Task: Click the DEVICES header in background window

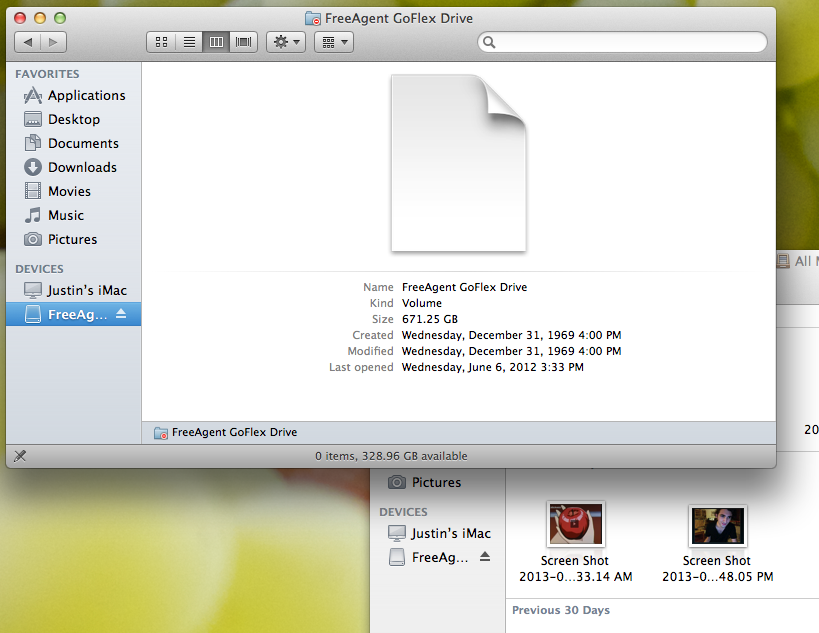Action: (x=403, y=512)
